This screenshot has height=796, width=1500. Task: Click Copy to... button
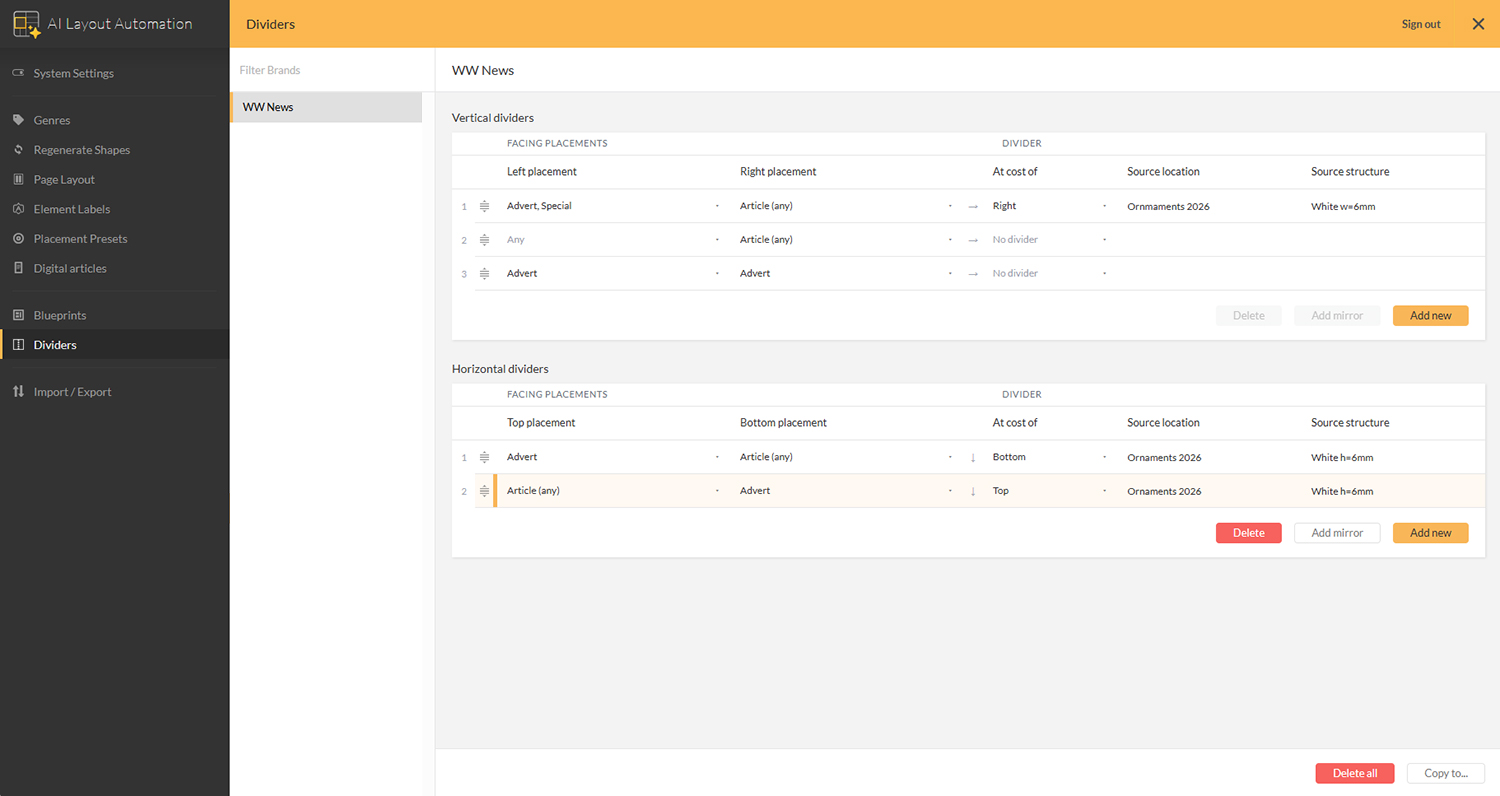tap(1446, 773)
